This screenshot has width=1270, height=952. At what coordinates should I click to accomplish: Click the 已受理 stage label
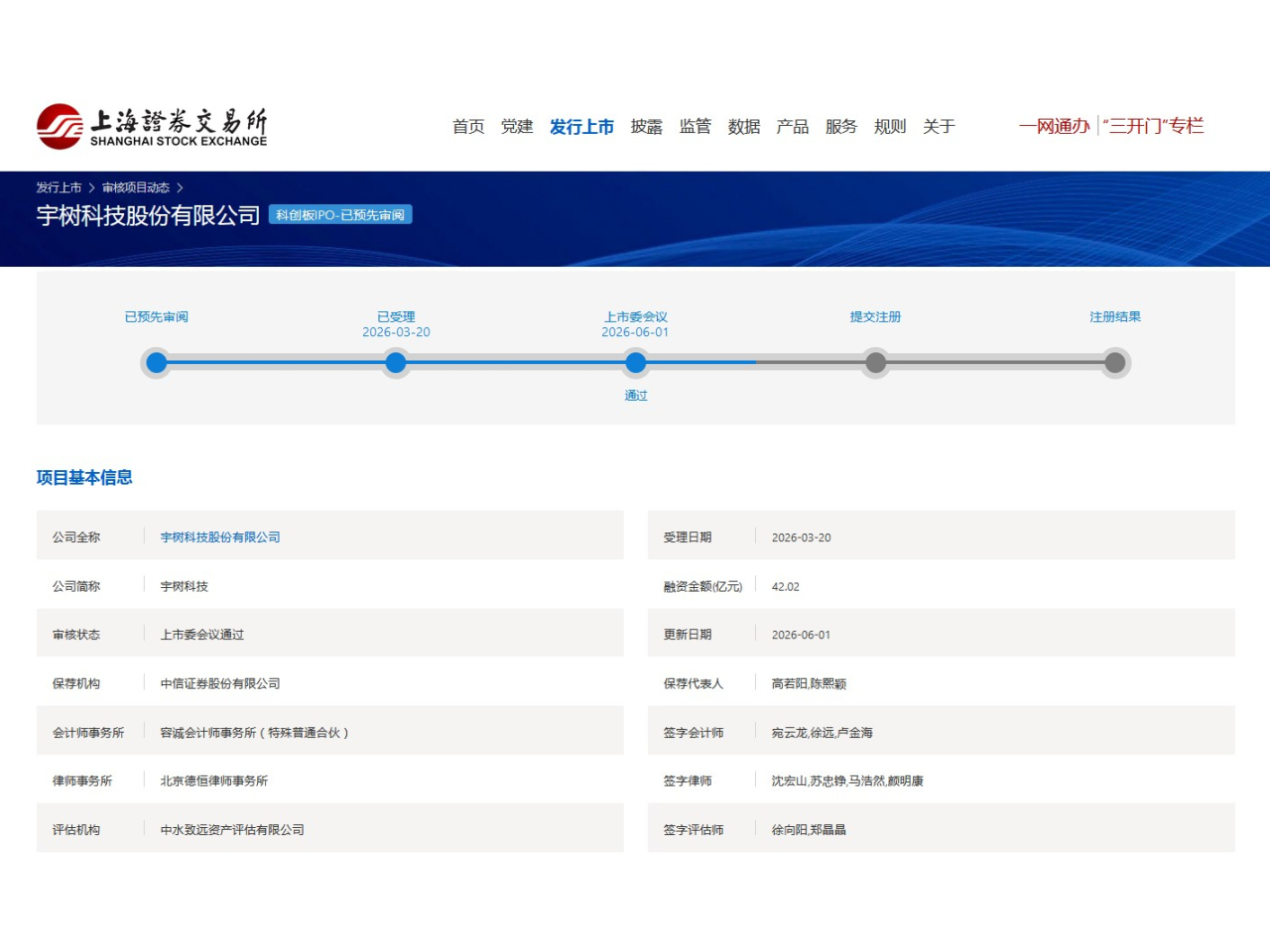pos(396,317)
